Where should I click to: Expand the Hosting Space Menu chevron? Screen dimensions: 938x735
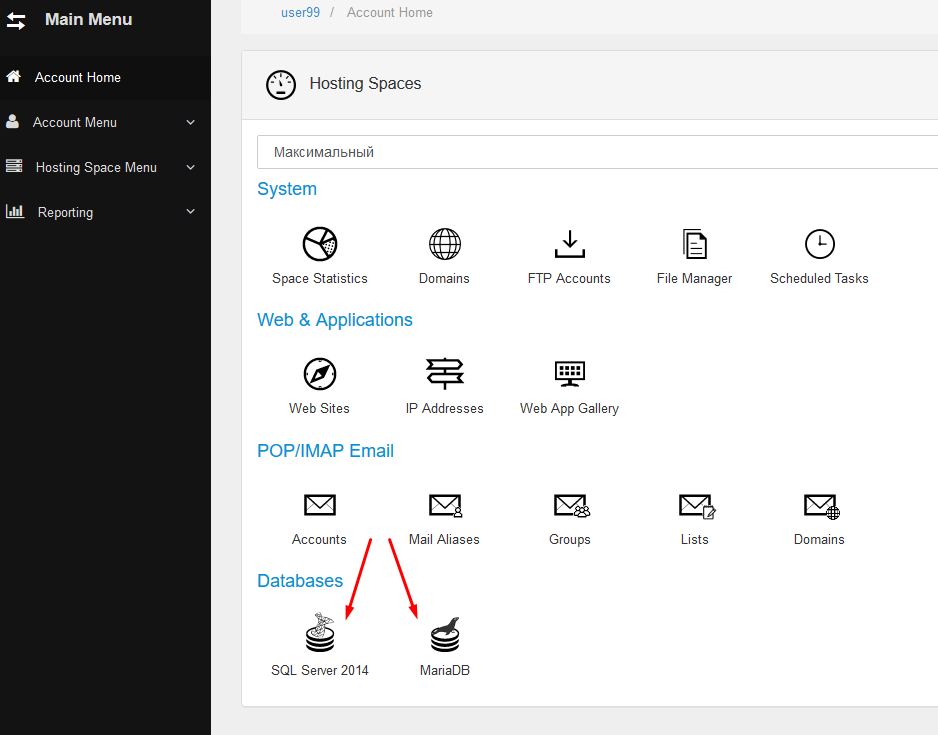click(191, 167)
